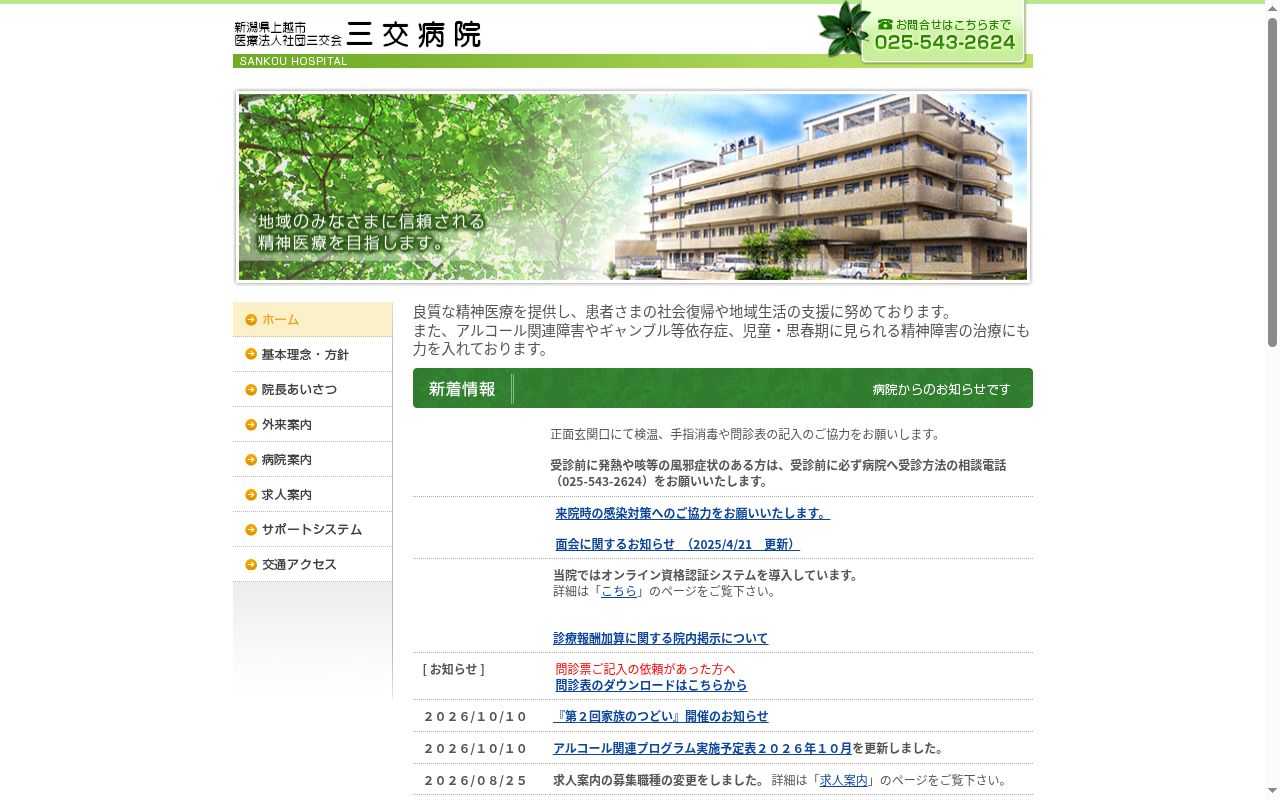This screenshot has width=1280, height=800.
Task: Go to 院長あいさつ page
Action: point(313,390)
